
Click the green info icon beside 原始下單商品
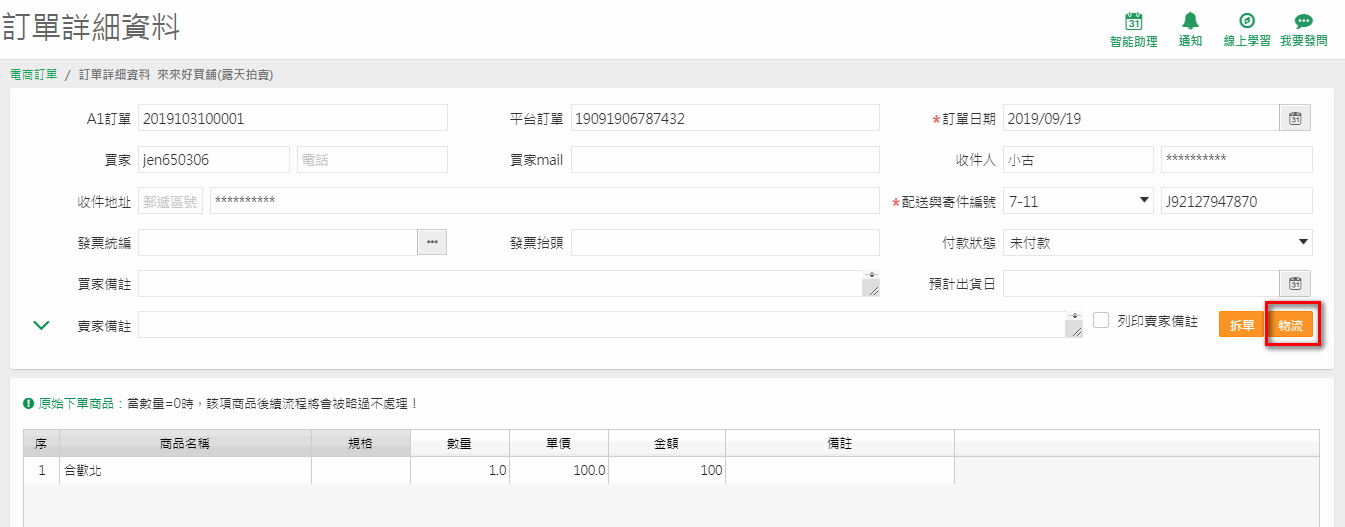click(x=28, y=404)
